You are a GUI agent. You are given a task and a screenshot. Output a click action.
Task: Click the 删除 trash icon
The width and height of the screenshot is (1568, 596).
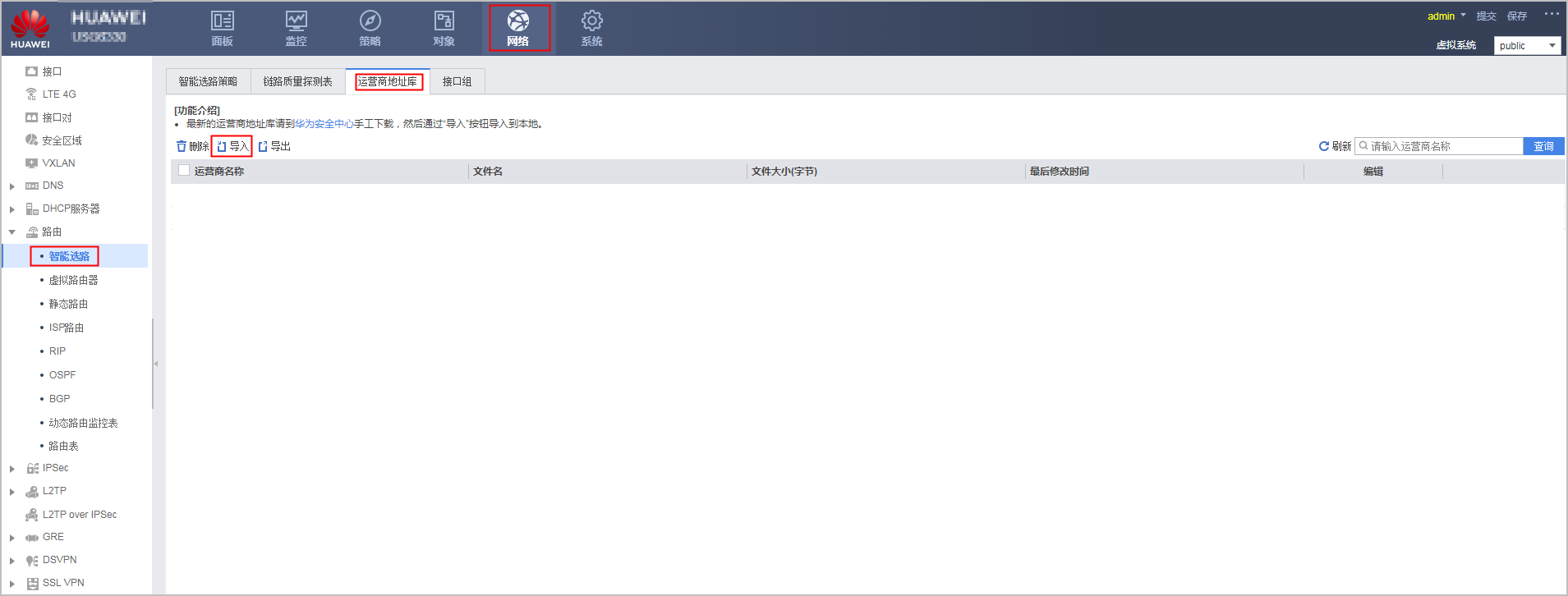182,146
